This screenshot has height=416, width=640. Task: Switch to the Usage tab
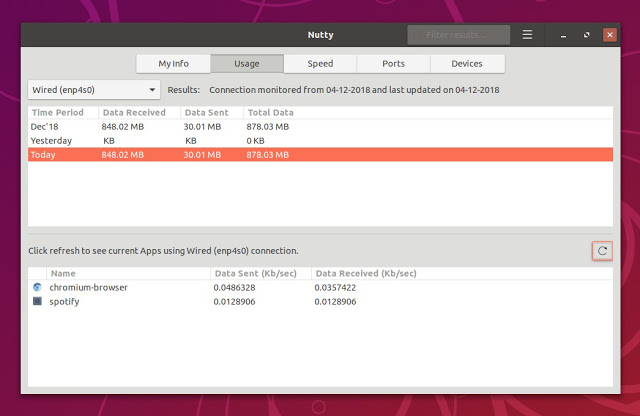pyautogui.click(x=247, y=64)
